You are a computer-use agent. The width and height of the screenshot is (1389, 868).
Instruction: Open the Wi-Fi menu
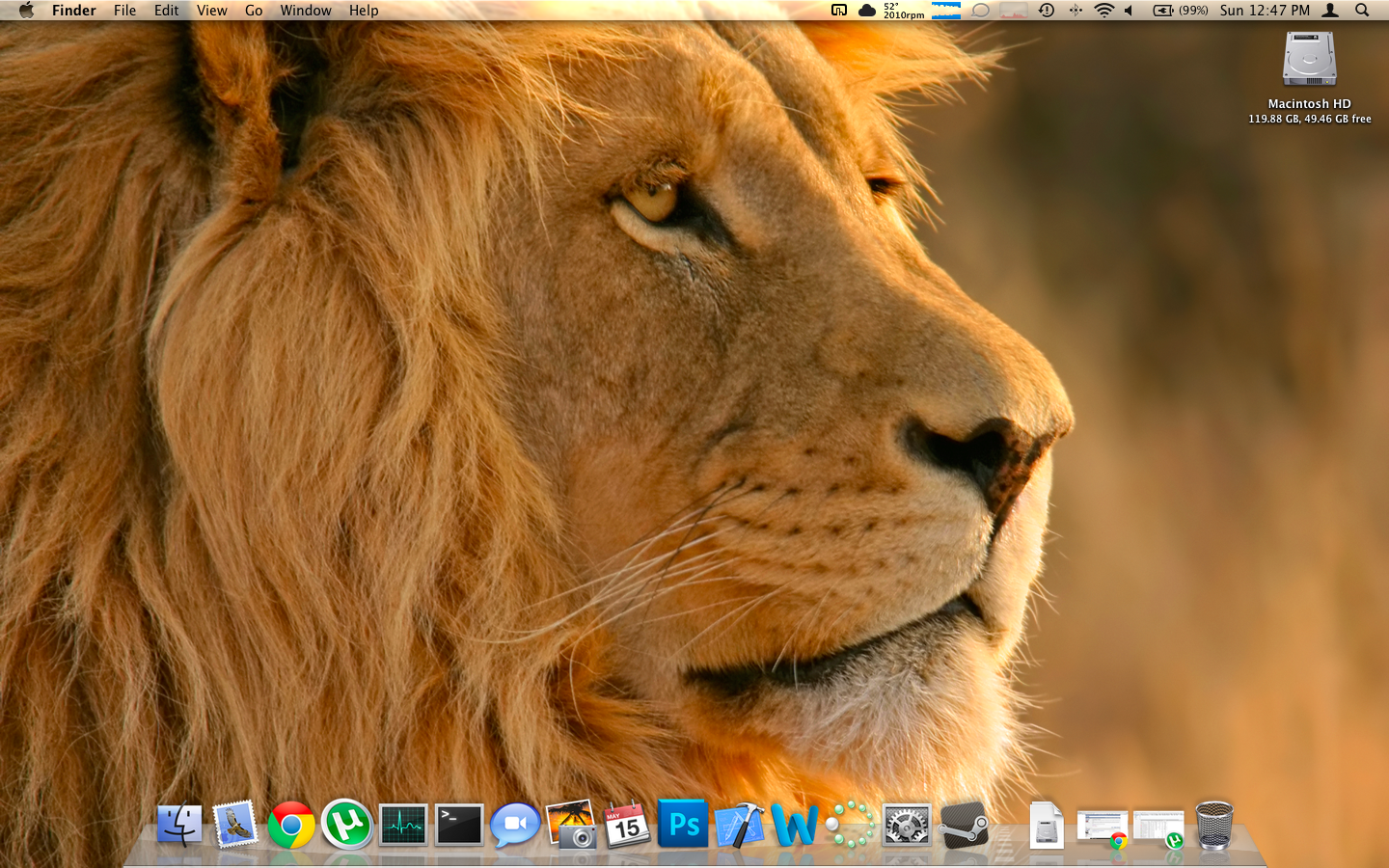click(1104, 11)
